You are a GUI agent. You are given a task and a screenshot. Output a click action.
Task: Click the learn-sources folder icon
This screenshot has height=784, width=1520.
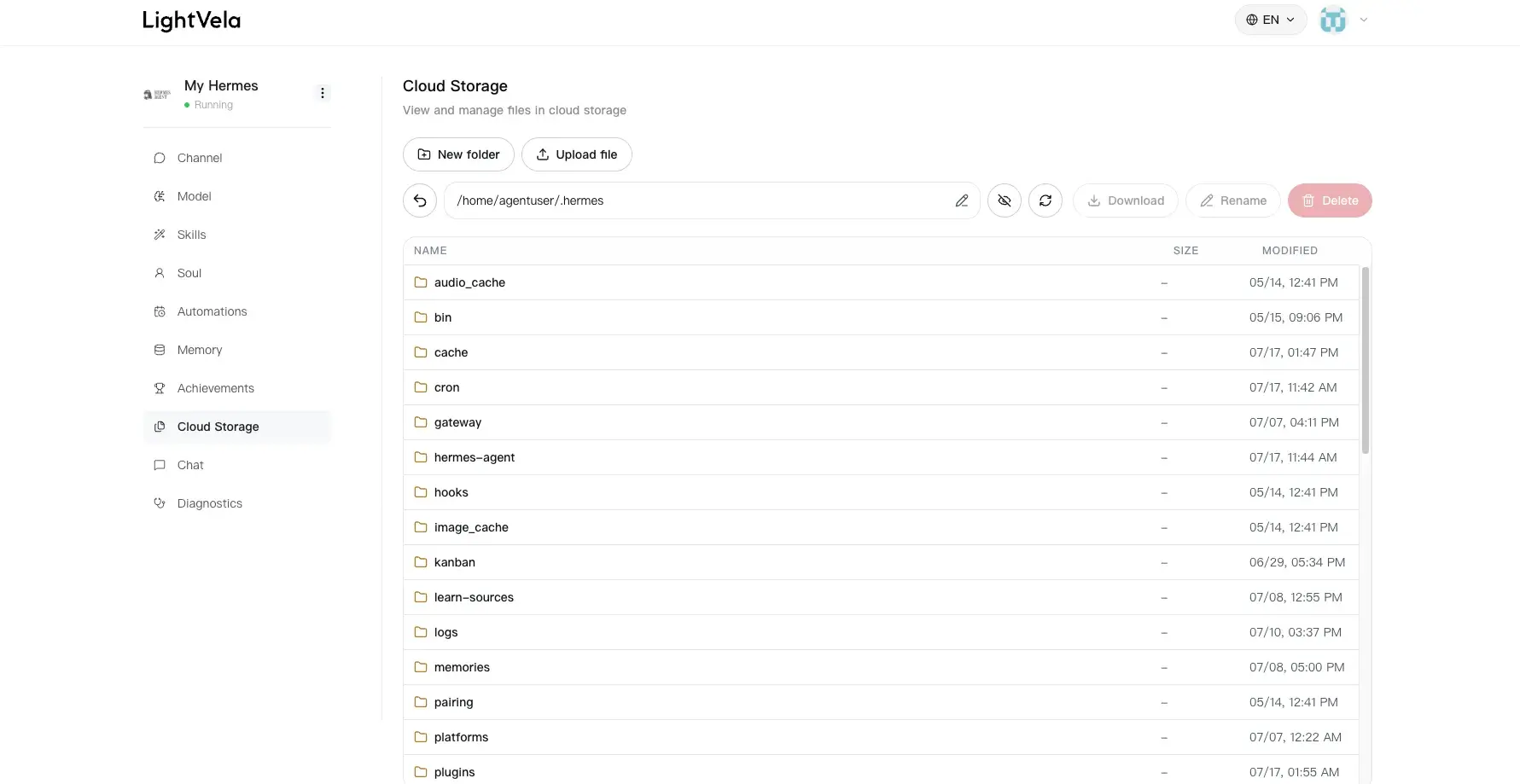click(x=421, y=597)
